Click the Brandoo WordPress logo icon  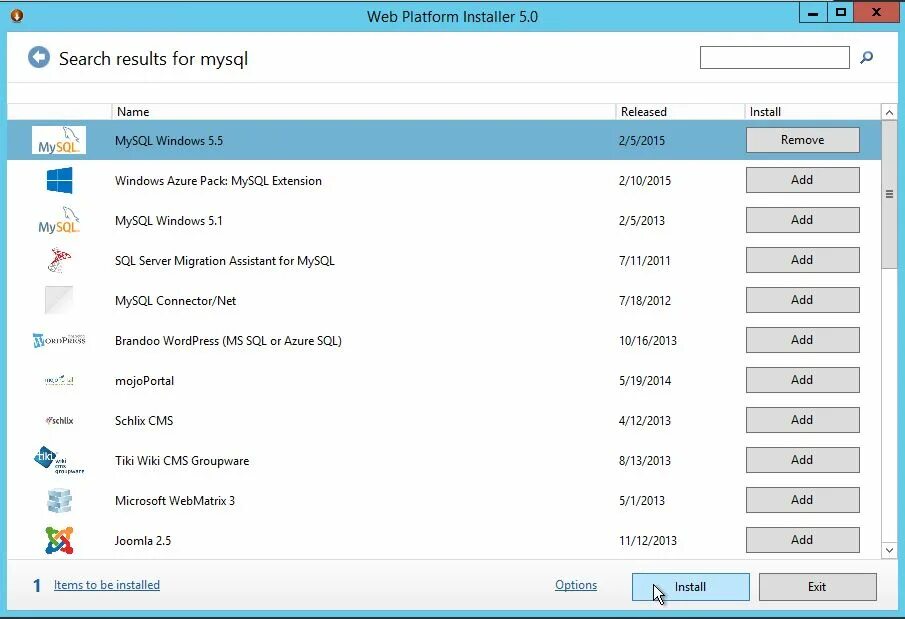(x=59, y=340)
